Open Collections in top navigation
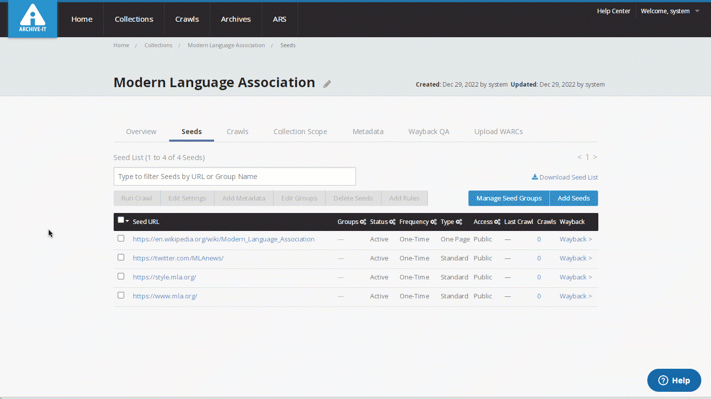Viewport: 711px width, 399px height. tap(134, 19)
